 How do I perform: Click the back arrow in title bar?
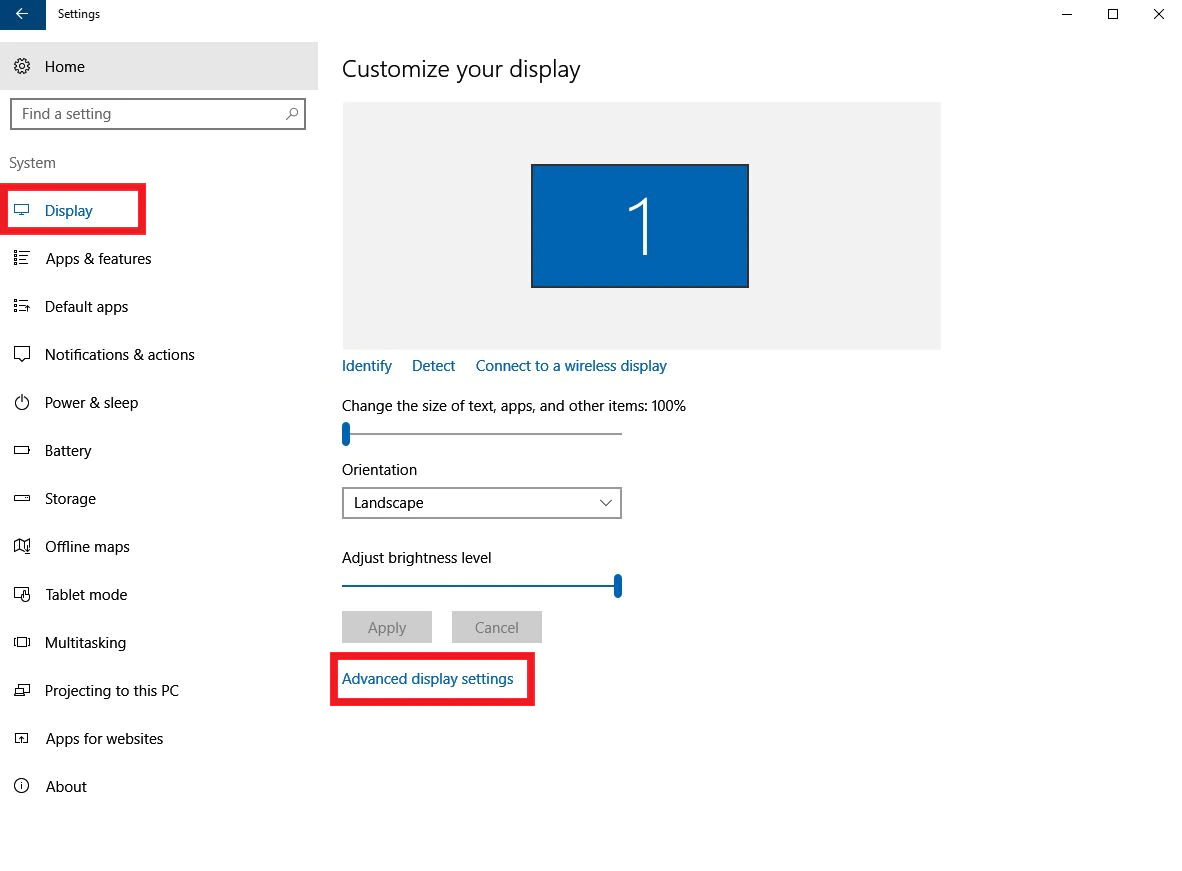(22, 14)
